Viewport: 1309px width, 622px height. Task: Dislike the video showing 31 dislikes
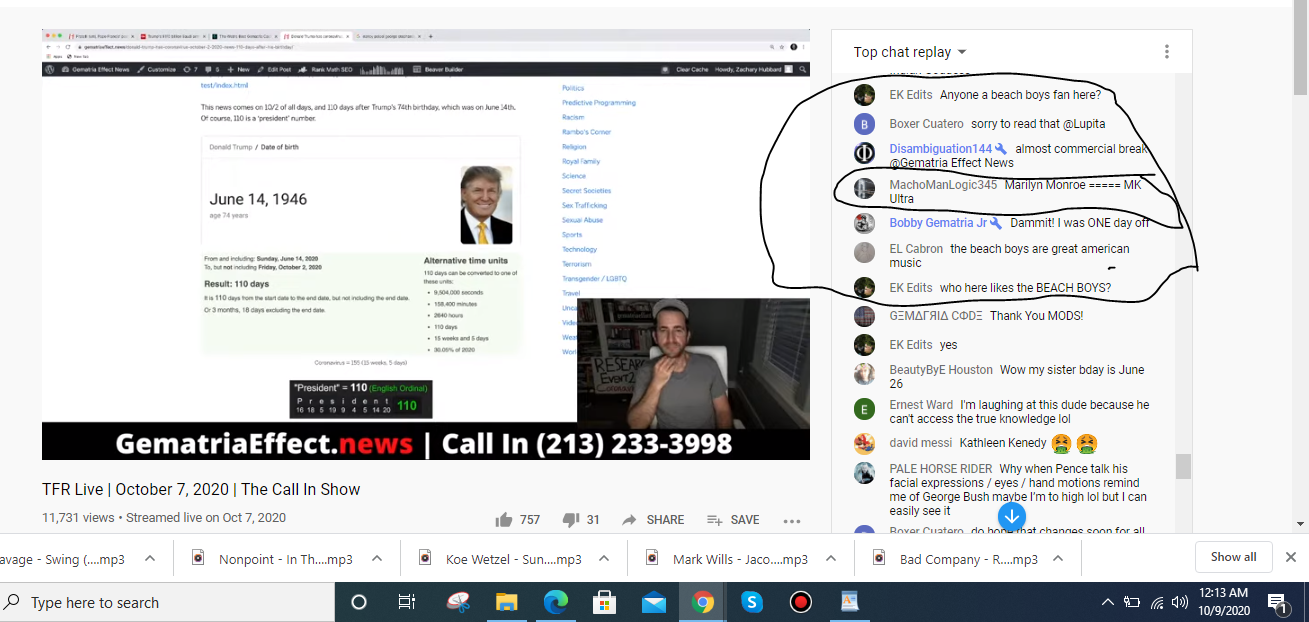pos(580,520)
